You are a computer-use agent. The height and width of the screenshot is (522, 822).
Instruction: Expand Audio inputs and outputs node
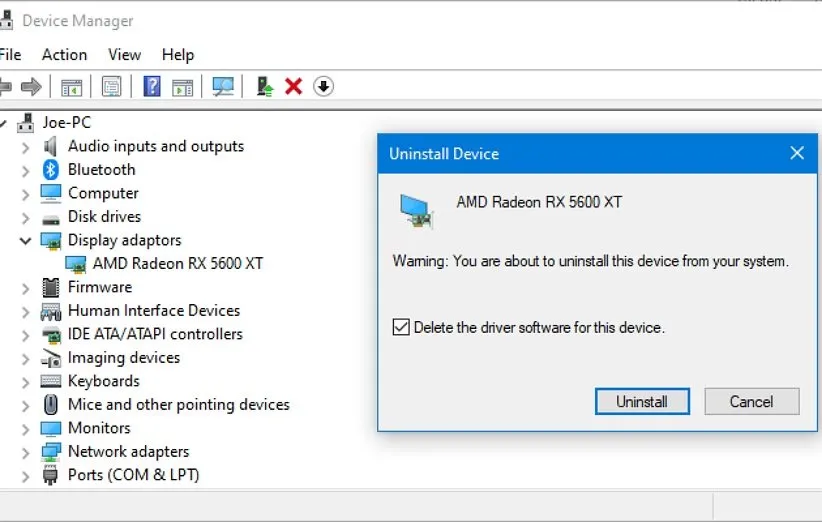pos(26,147)
